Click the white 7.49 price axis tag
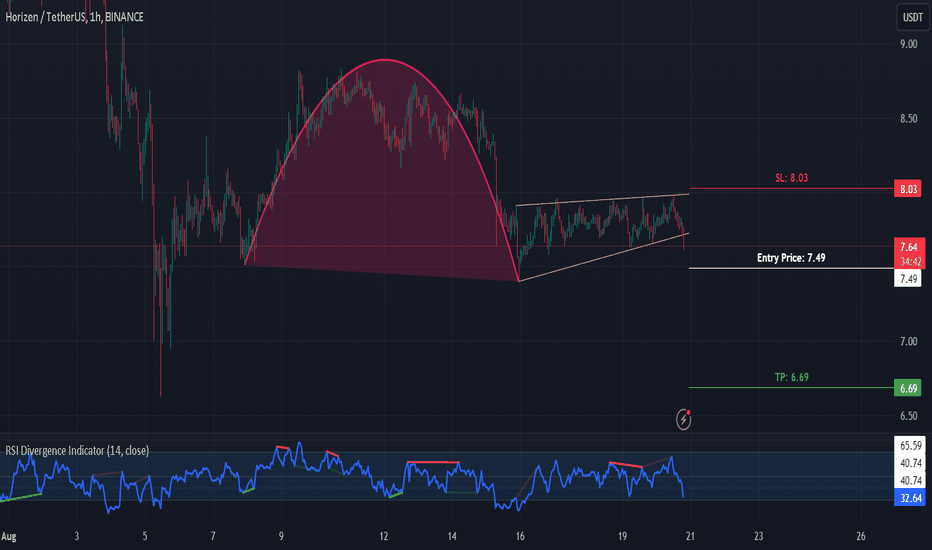 908,278
